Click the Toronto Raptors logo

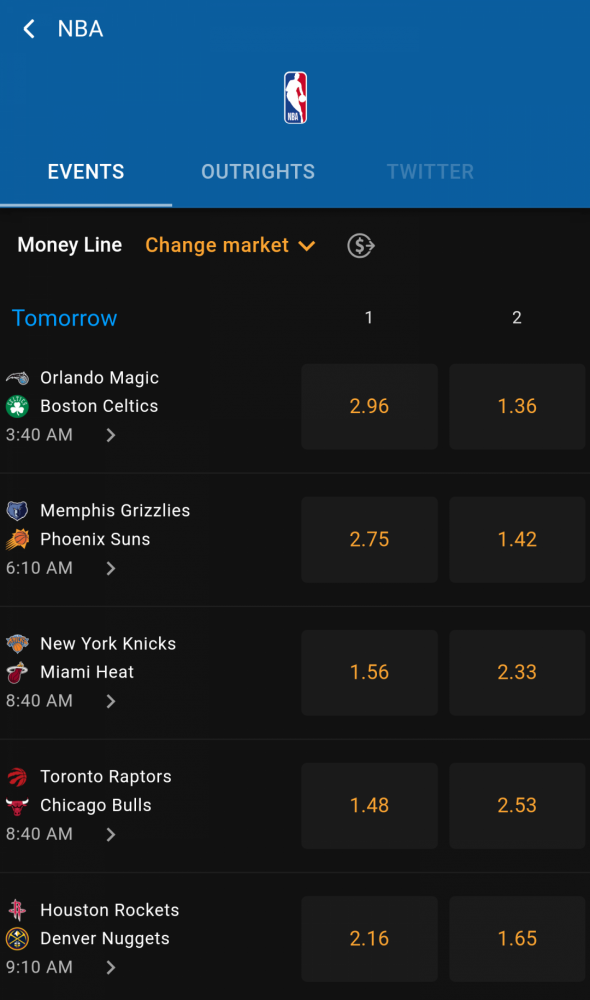tap(17, 777)
